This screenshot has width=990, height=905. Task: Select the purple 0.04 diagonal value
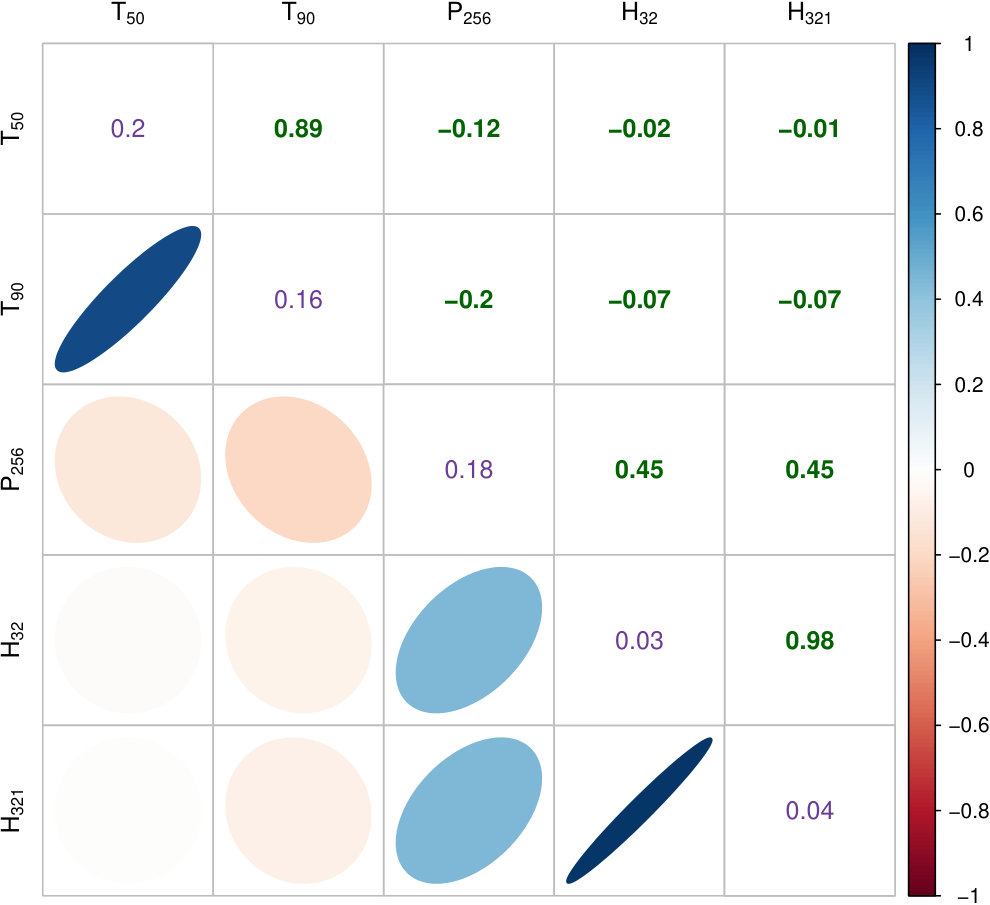tap(809, 810)
